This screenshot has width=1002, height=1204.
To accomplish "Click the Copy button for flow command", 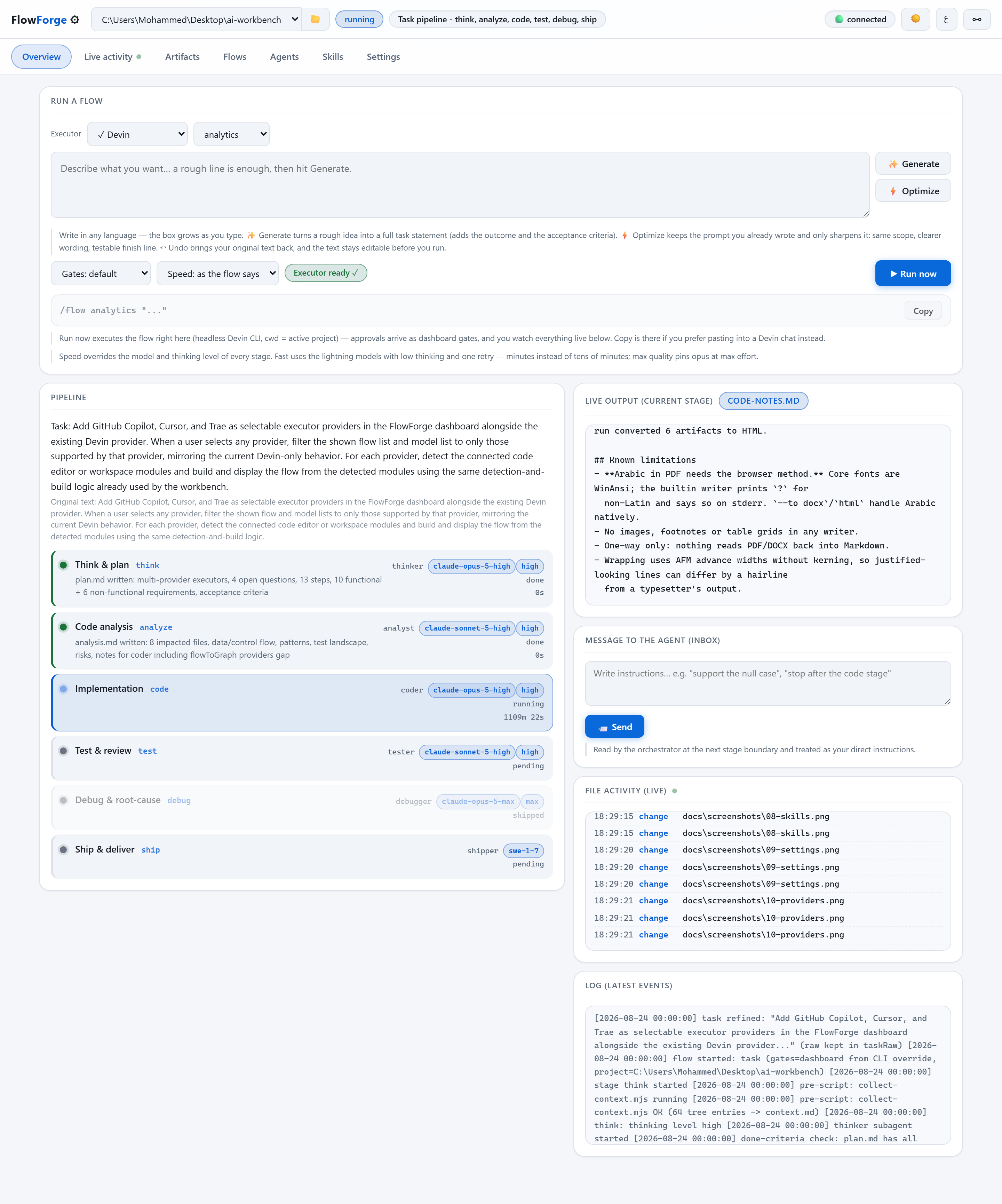I will pyautogui.click(x=923, y=311).
